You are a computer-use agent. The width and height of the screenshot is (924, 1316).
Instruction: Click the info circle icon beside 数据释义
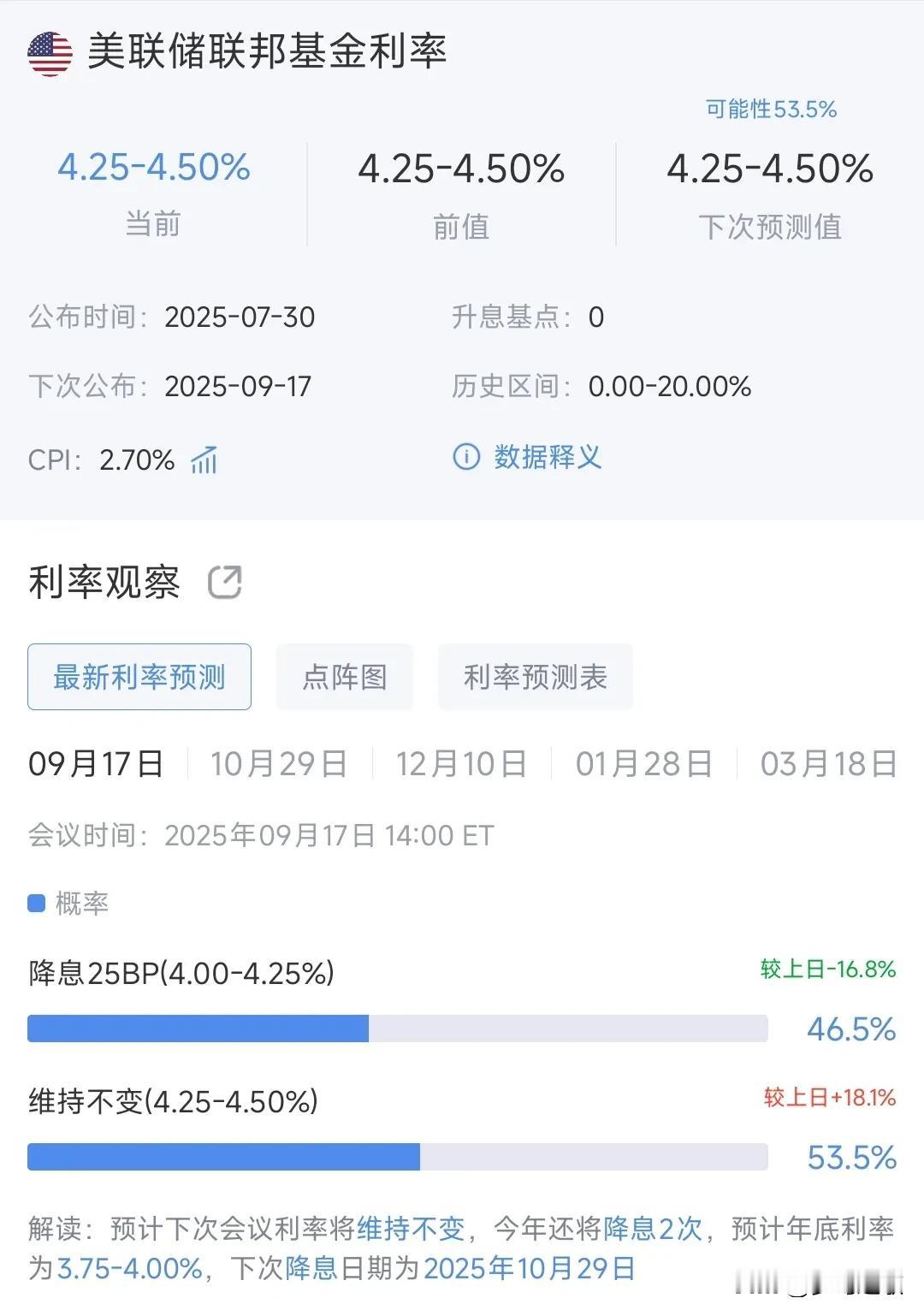465,457
